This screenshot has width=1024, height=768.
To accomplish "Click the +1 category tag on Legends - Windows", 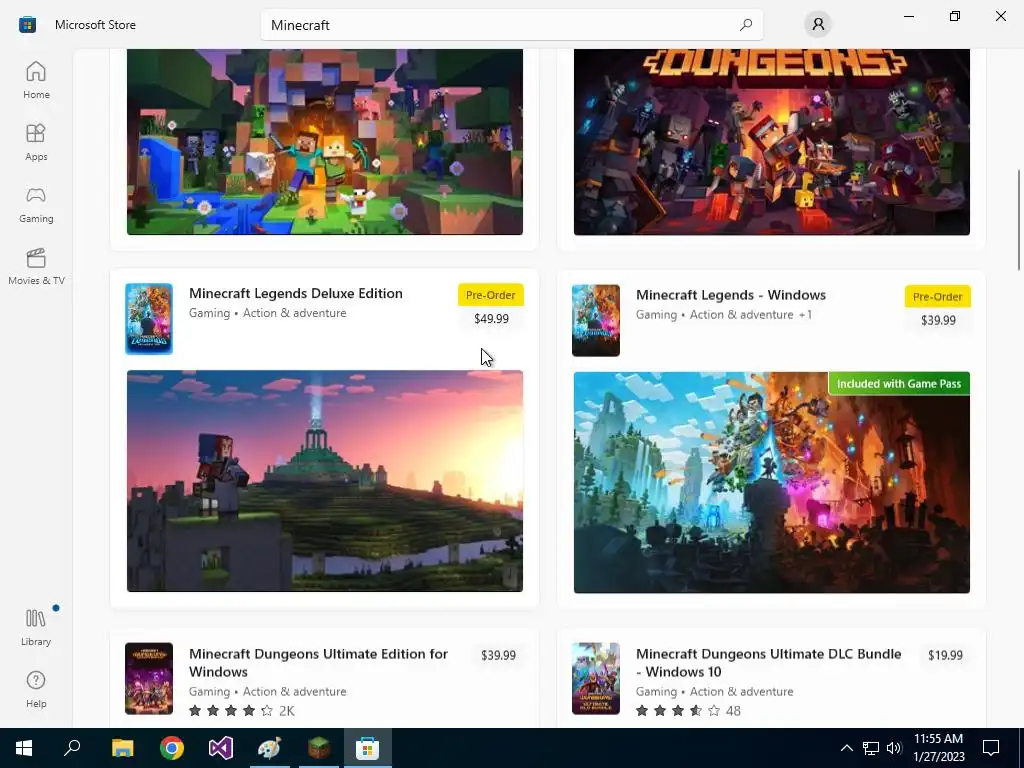I will (x=805, y=315).
